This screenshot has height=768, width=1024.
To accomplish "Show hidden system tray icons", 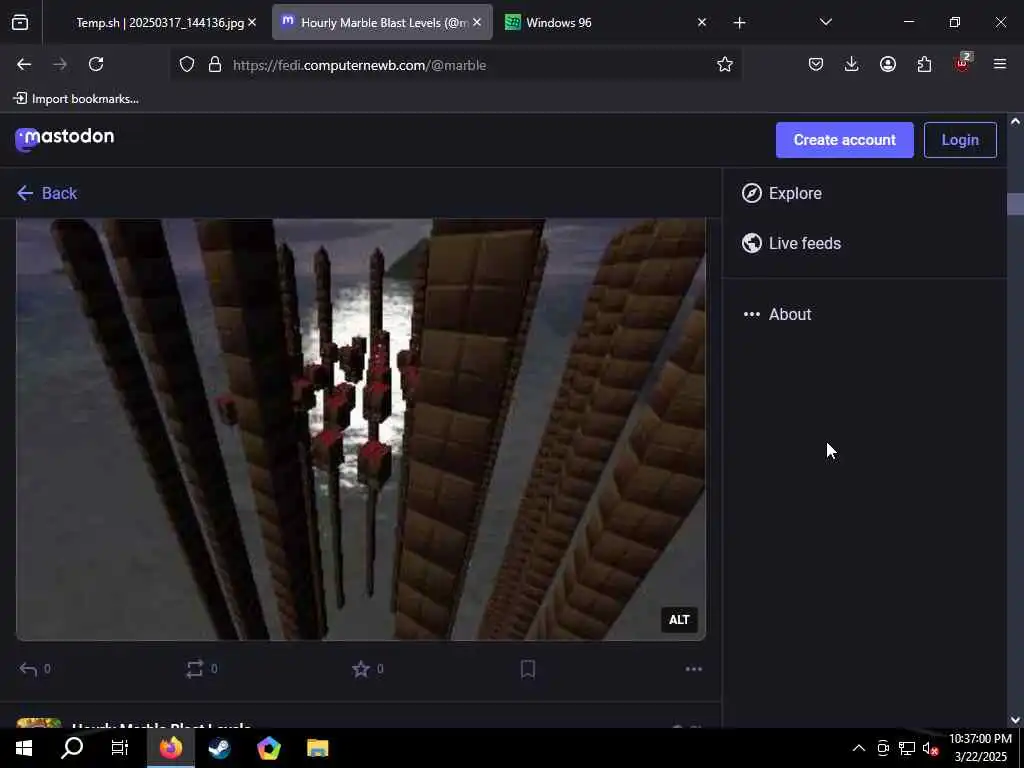I will (x=859, y=748).
